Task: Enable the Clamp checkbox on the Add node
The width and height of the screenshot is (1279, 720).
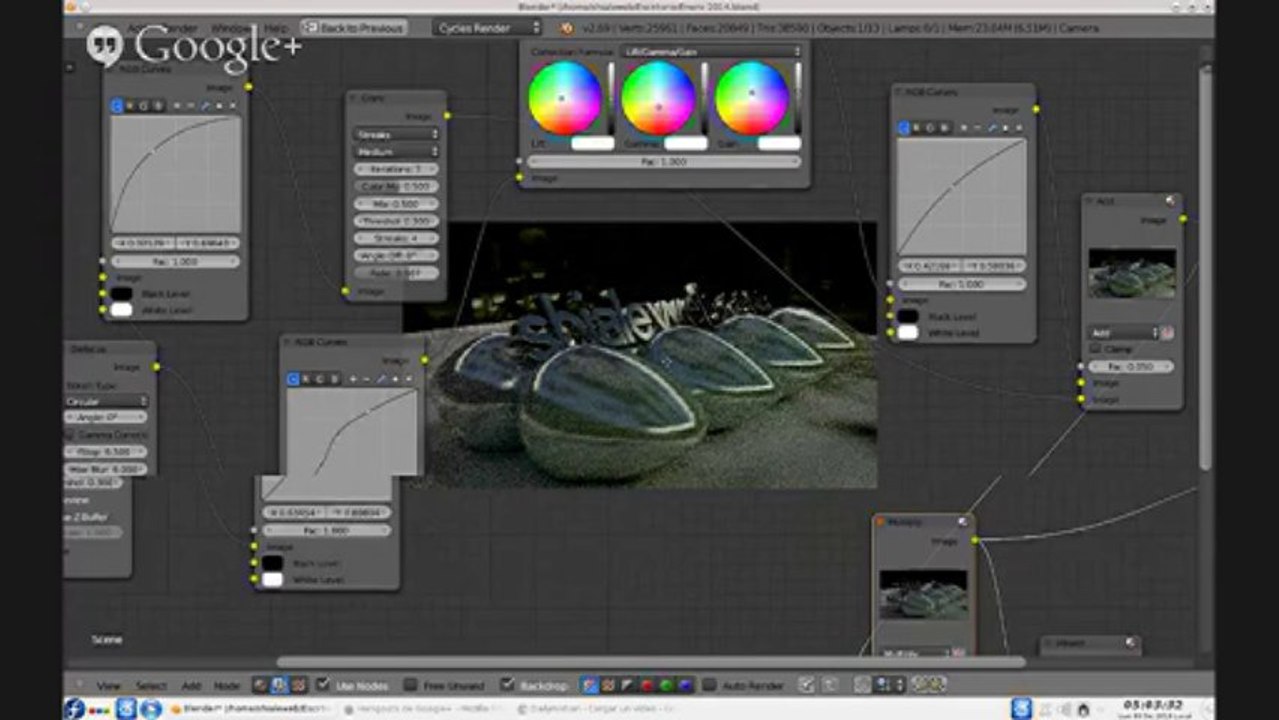Action: (x=1095, y=349)
